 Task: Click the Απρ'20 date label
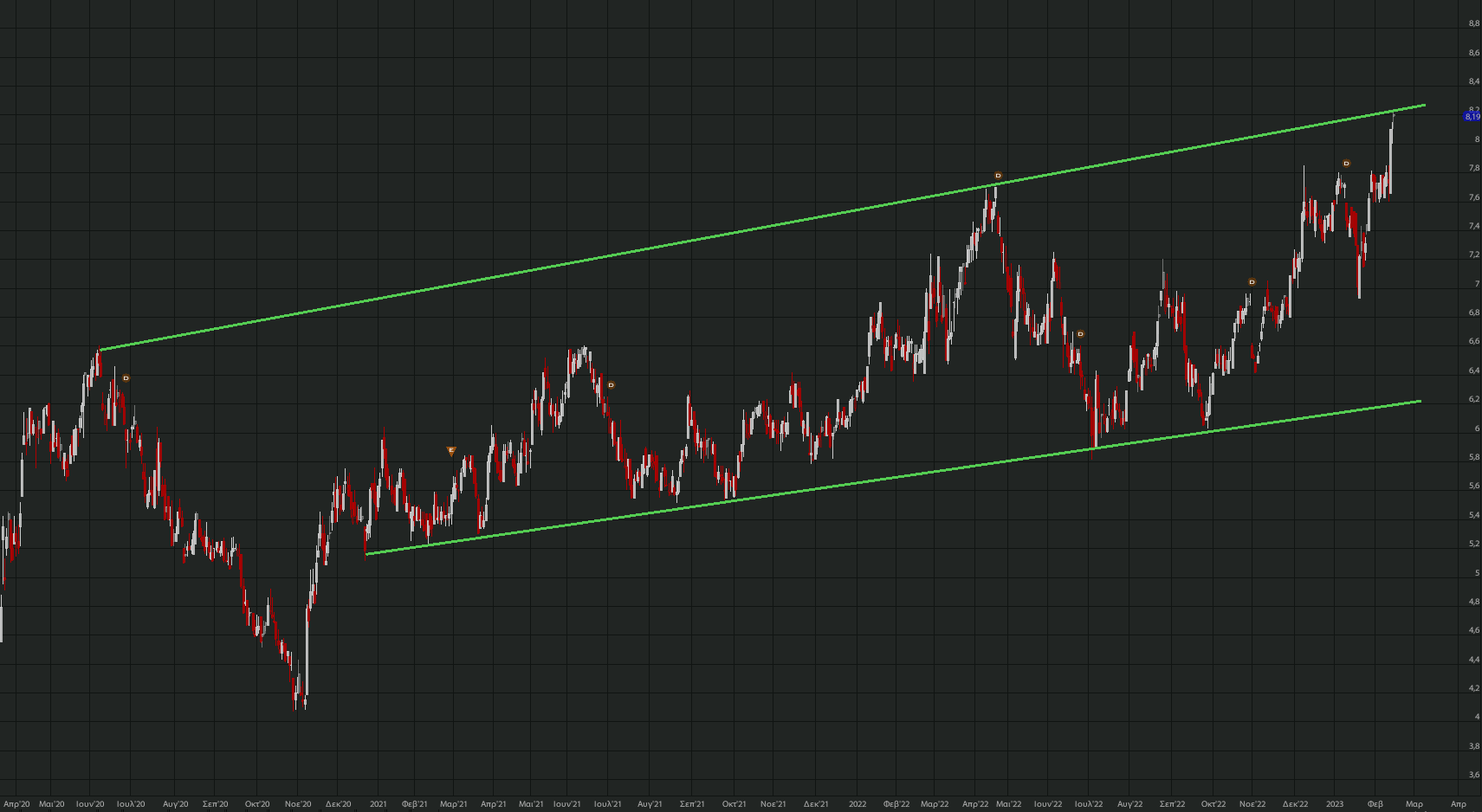click(16, 804)
